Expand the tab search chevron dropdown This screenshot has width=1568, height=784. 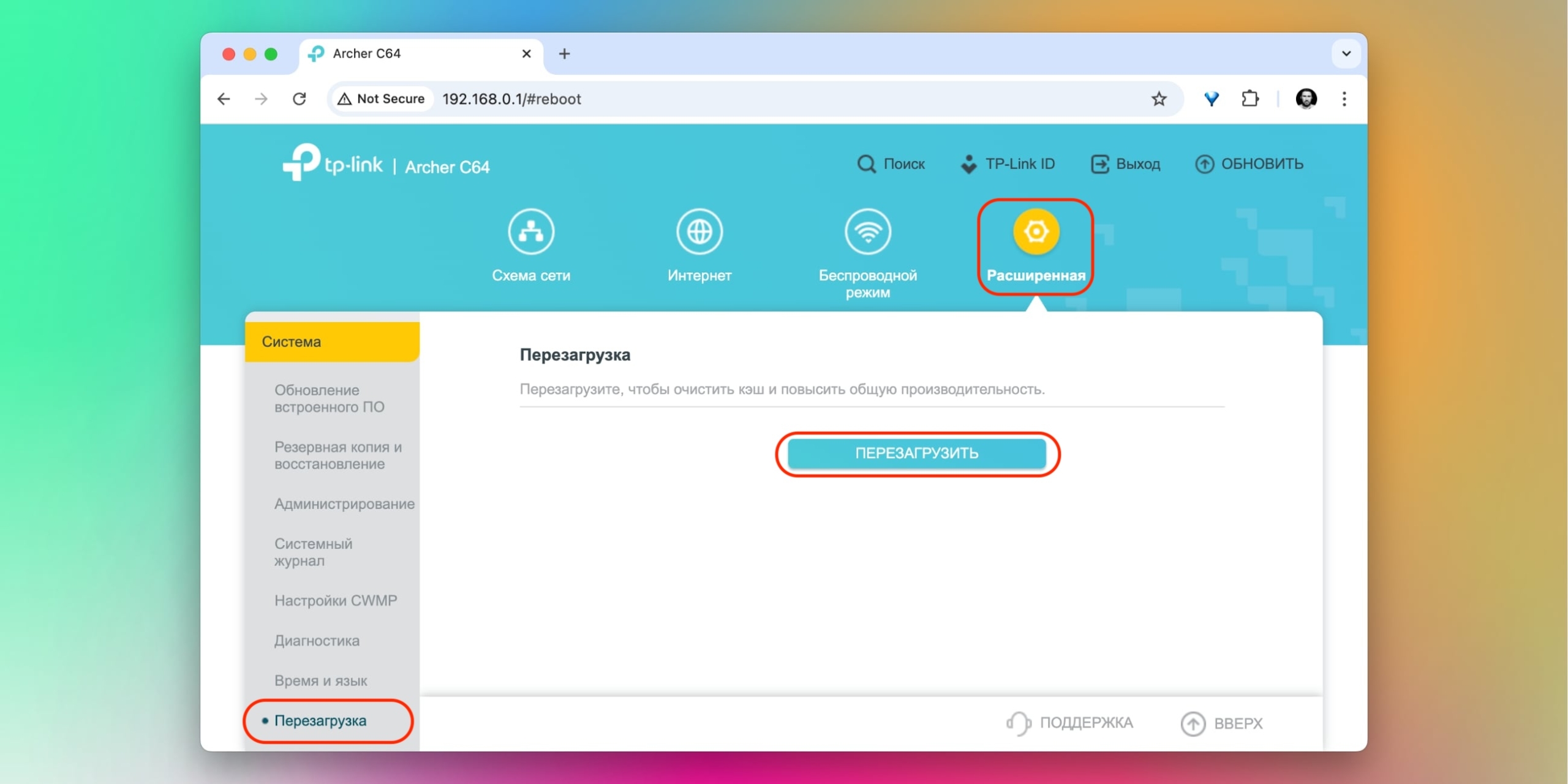[x=1346, y=54]
